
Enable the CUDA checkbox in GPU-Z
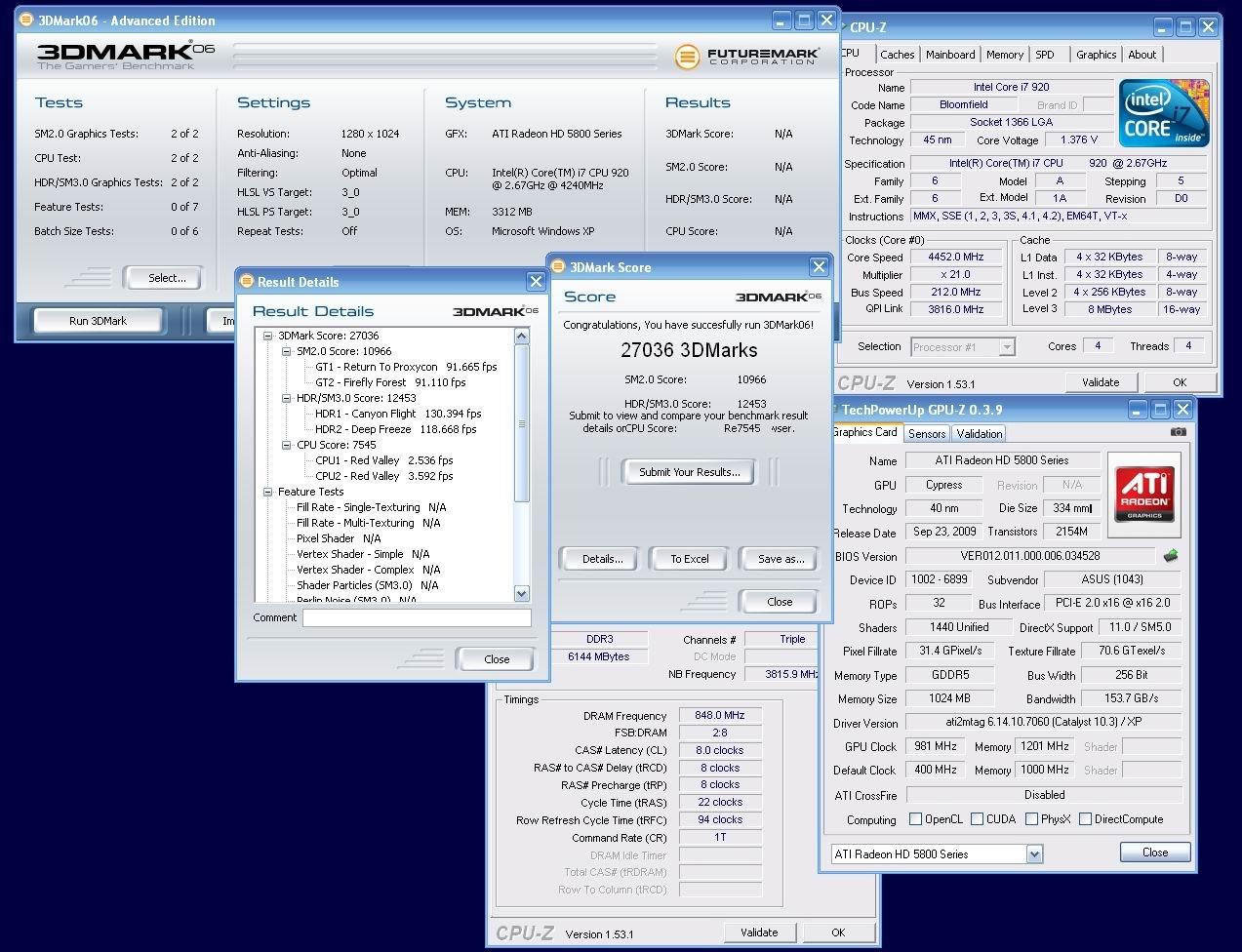coord(977,819)
